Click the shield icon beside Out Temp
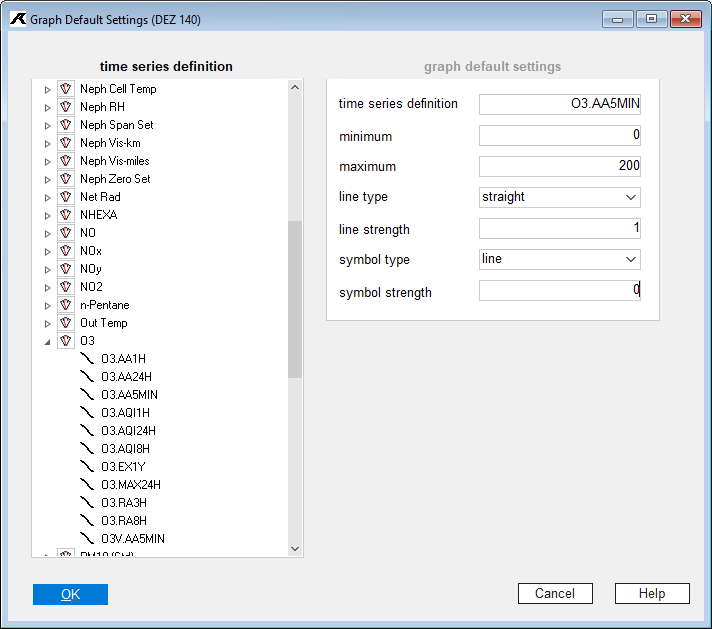This screenshot has width=712, height=629. tap(66, 323)
